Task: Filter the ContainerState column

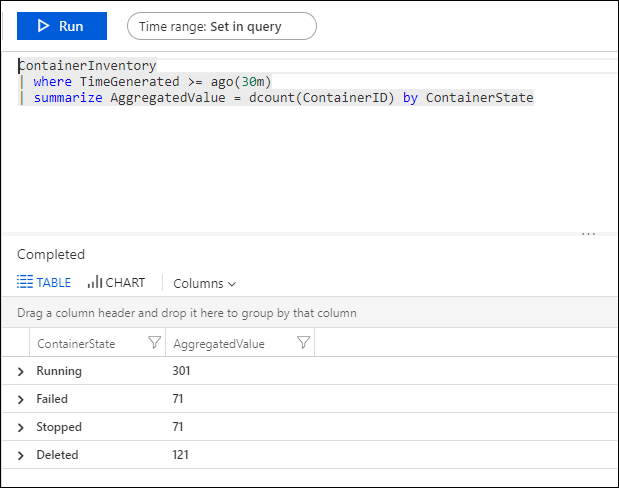Action: coord(154,343)
